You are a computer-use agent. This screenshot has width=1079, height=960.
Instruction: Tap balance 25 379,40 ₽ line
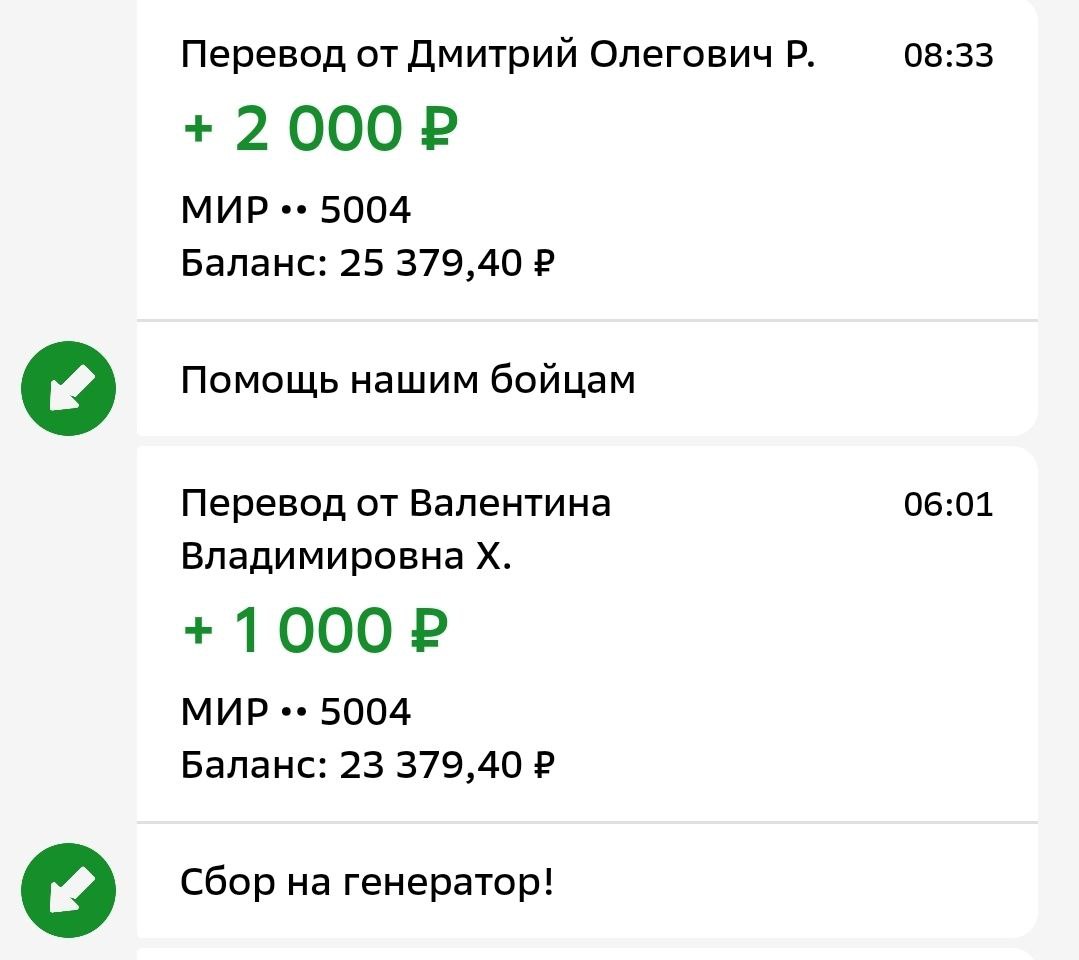click(367, 263)
